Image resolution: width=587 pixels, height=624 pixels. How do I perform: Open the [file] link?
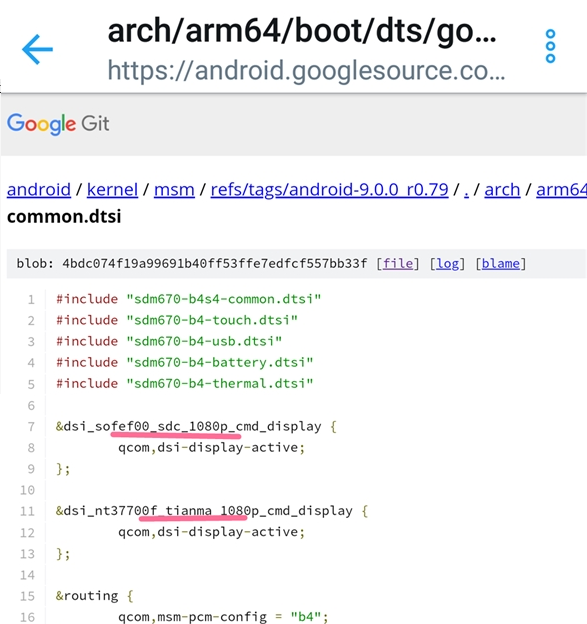pos(398,263)
